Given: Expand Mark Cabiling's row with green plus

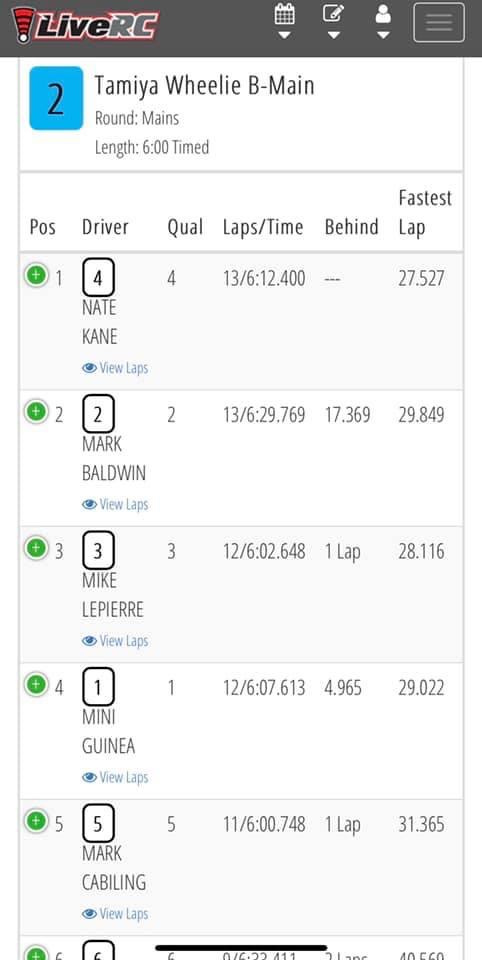Looking at the screenshot, I should point(36,820).
